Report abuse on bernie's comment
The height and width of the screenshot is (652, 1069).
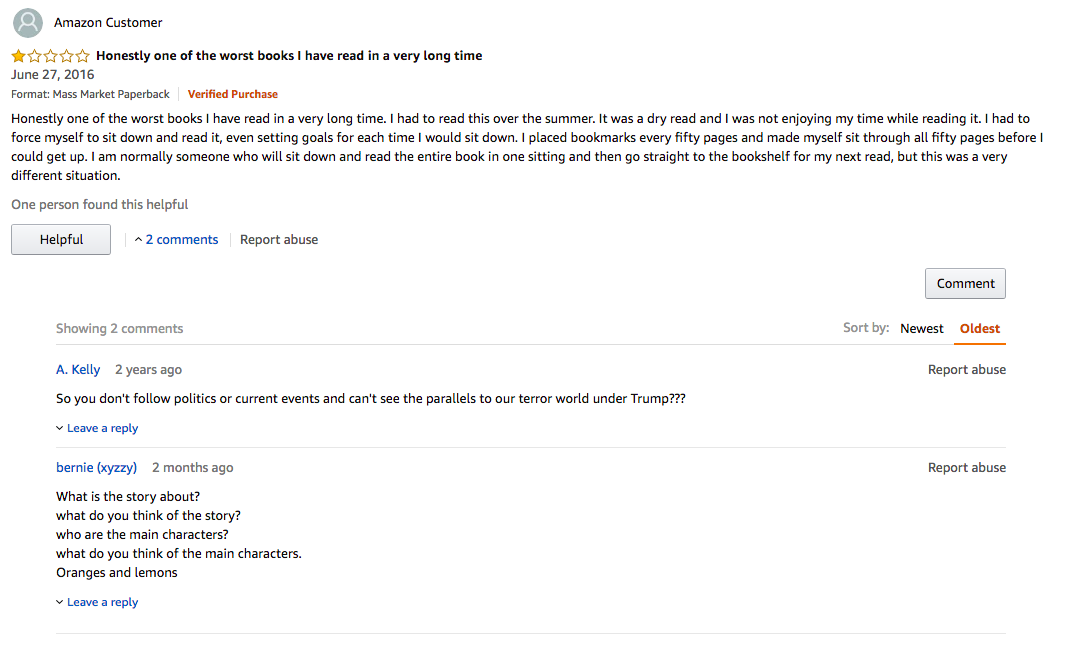click(x=966, y=468)
